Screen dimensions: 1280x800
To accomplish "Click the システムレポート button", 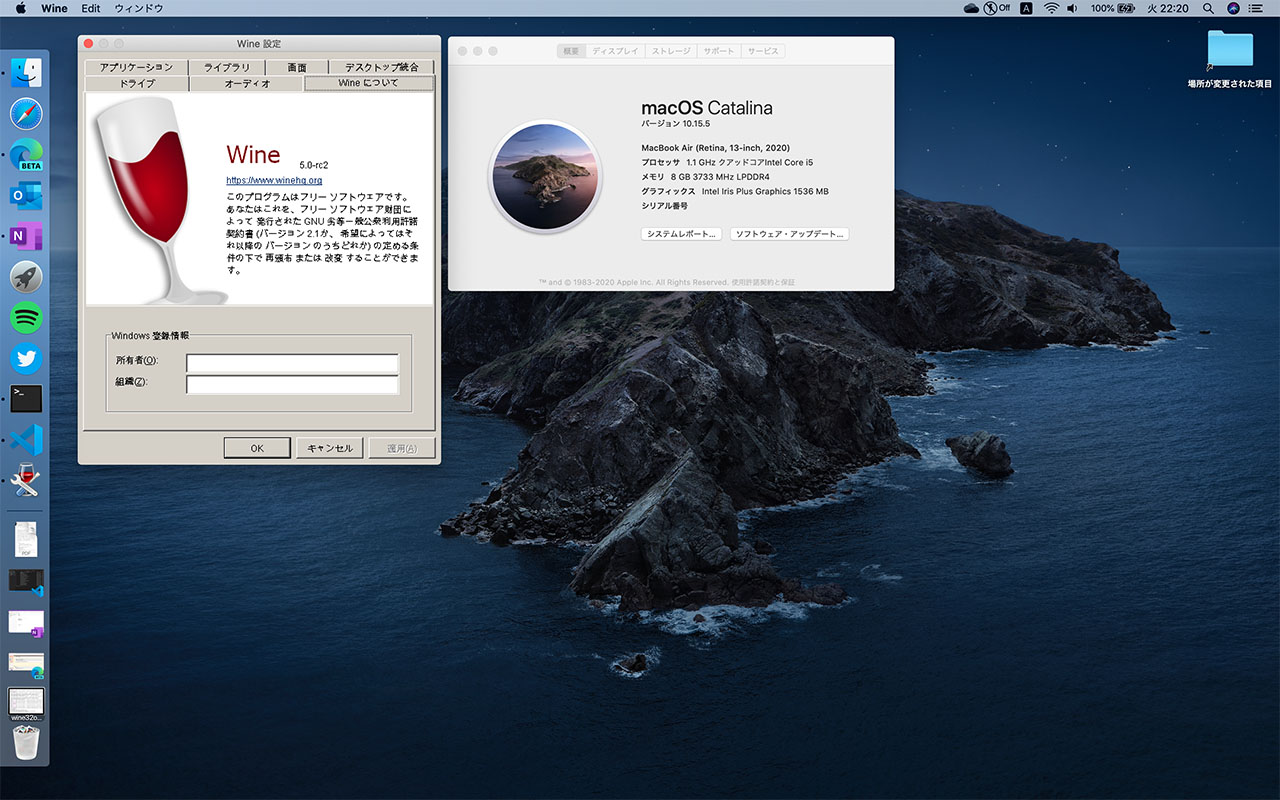I will 681,234.
